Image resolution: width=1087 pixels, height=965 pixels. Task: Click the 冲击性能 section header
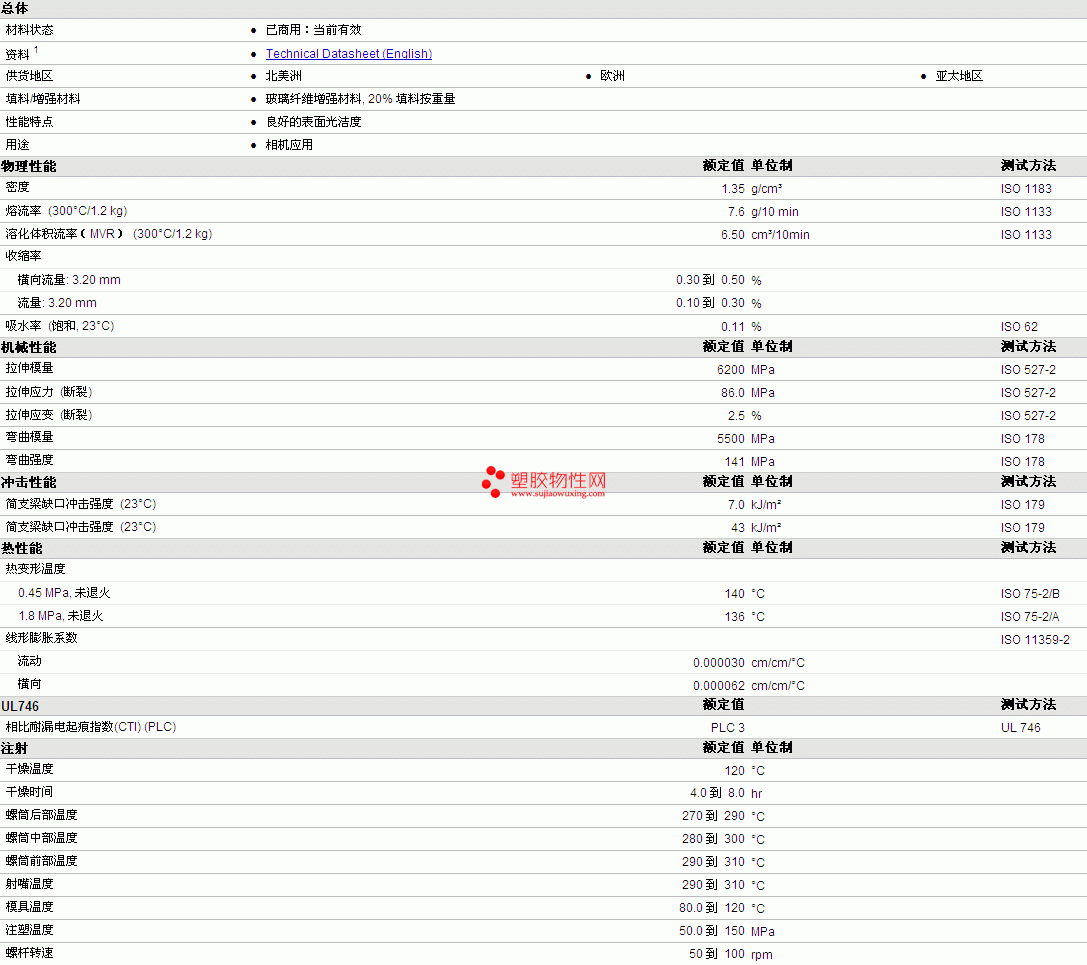pos(28,482)
